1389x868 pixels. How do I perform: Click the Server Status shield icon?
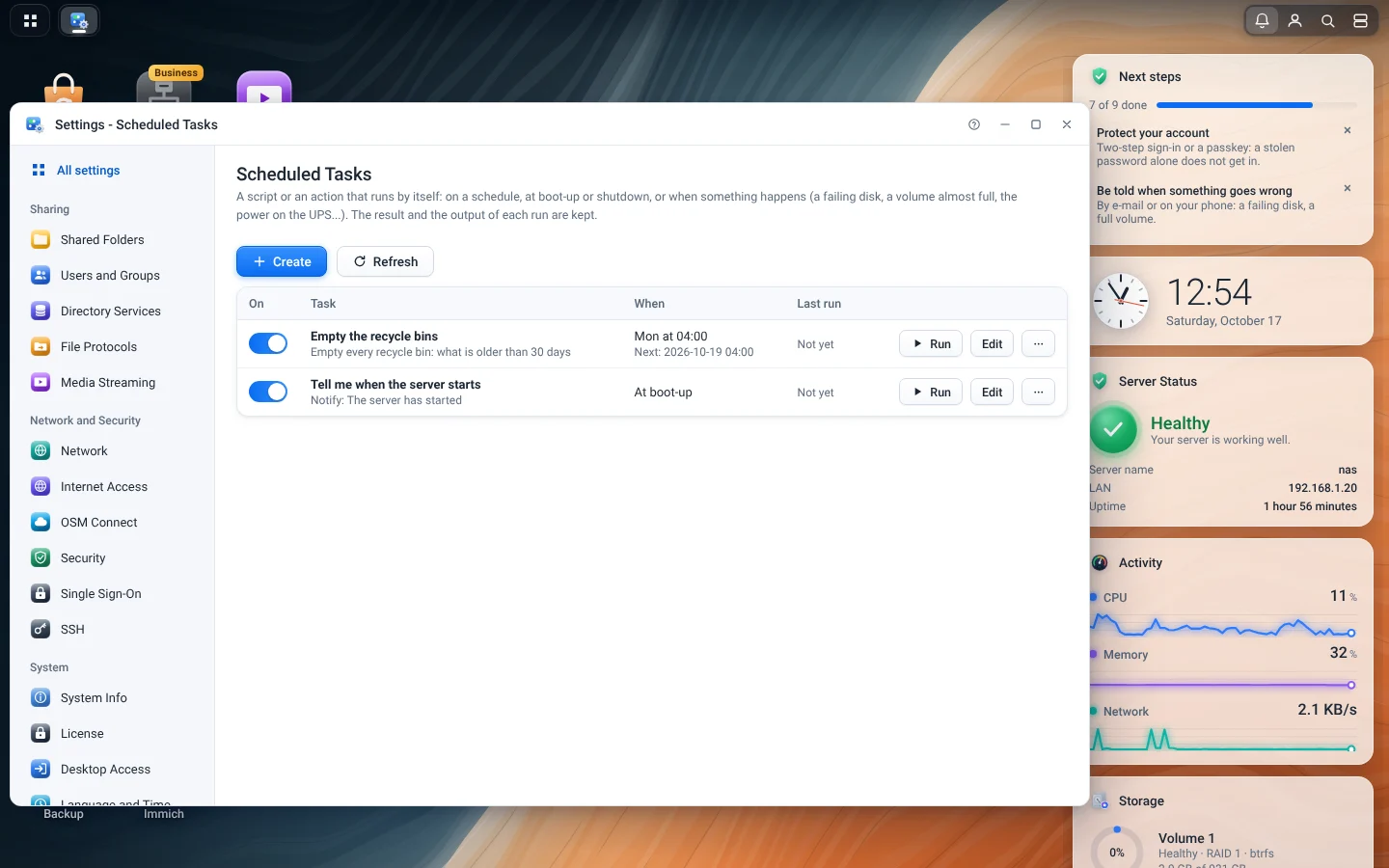(x=1100, y=381)
